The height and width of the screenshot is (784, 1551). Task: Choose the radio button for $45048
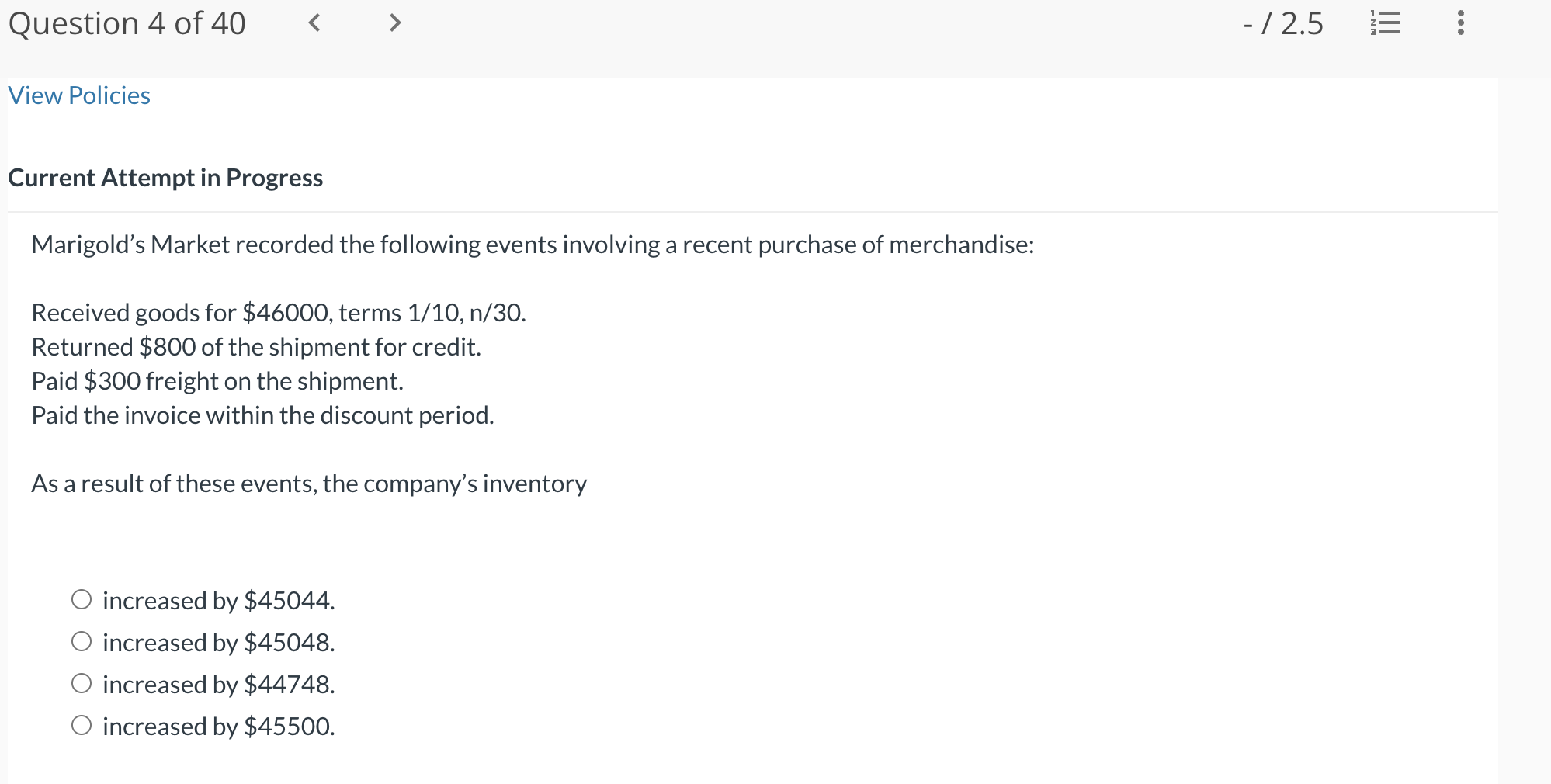pos(82,641)
